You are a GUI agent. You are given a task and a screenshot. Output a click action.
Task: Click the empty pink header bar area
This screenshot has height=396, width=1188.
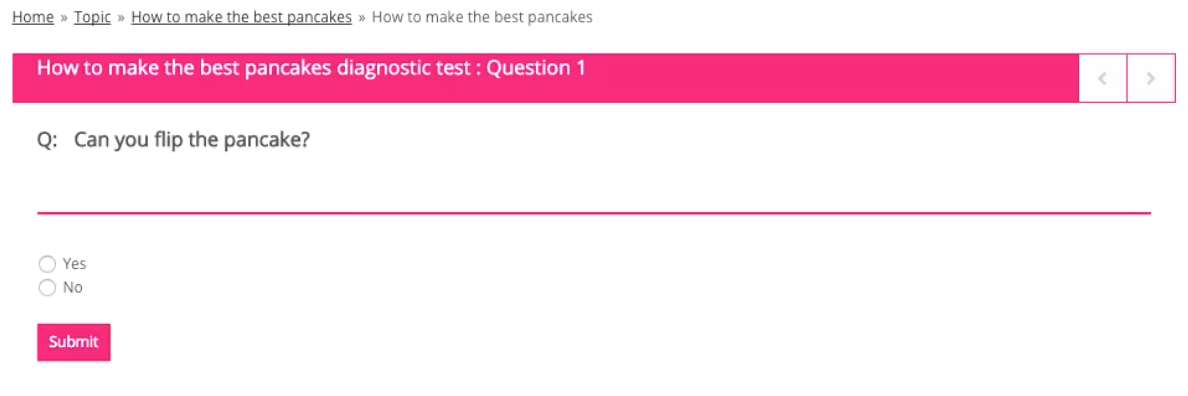click(833, 78)
